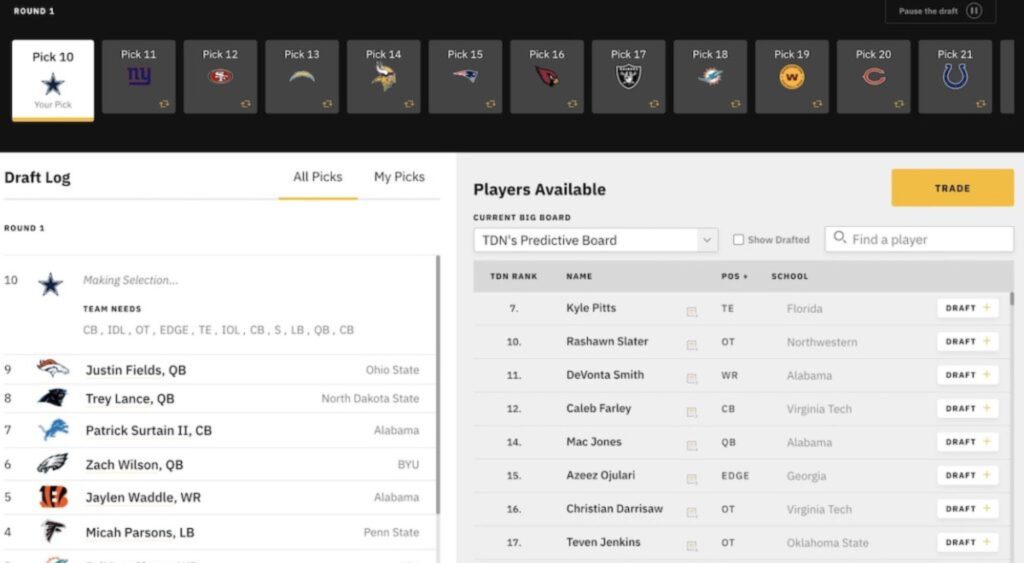1024x563 pixels.
Task: Open the scouting notes icon for Mac Jones
Action: pyautogui.click(x=692, y=446)
